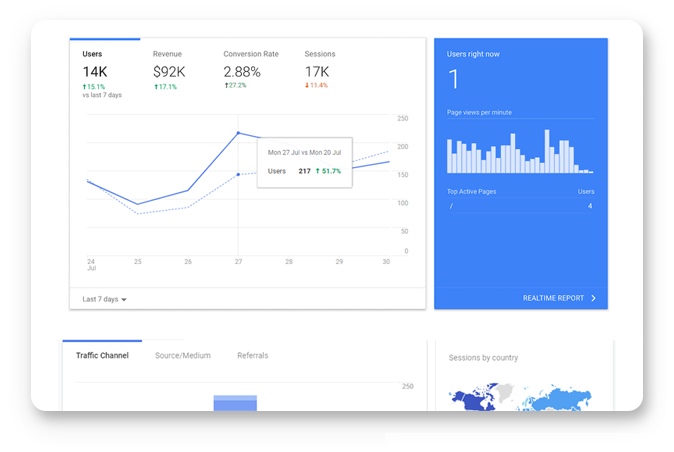Click the dropdown arrow beside Last 7 days
The height and width of the screenshot is (452, 674).
124,299
